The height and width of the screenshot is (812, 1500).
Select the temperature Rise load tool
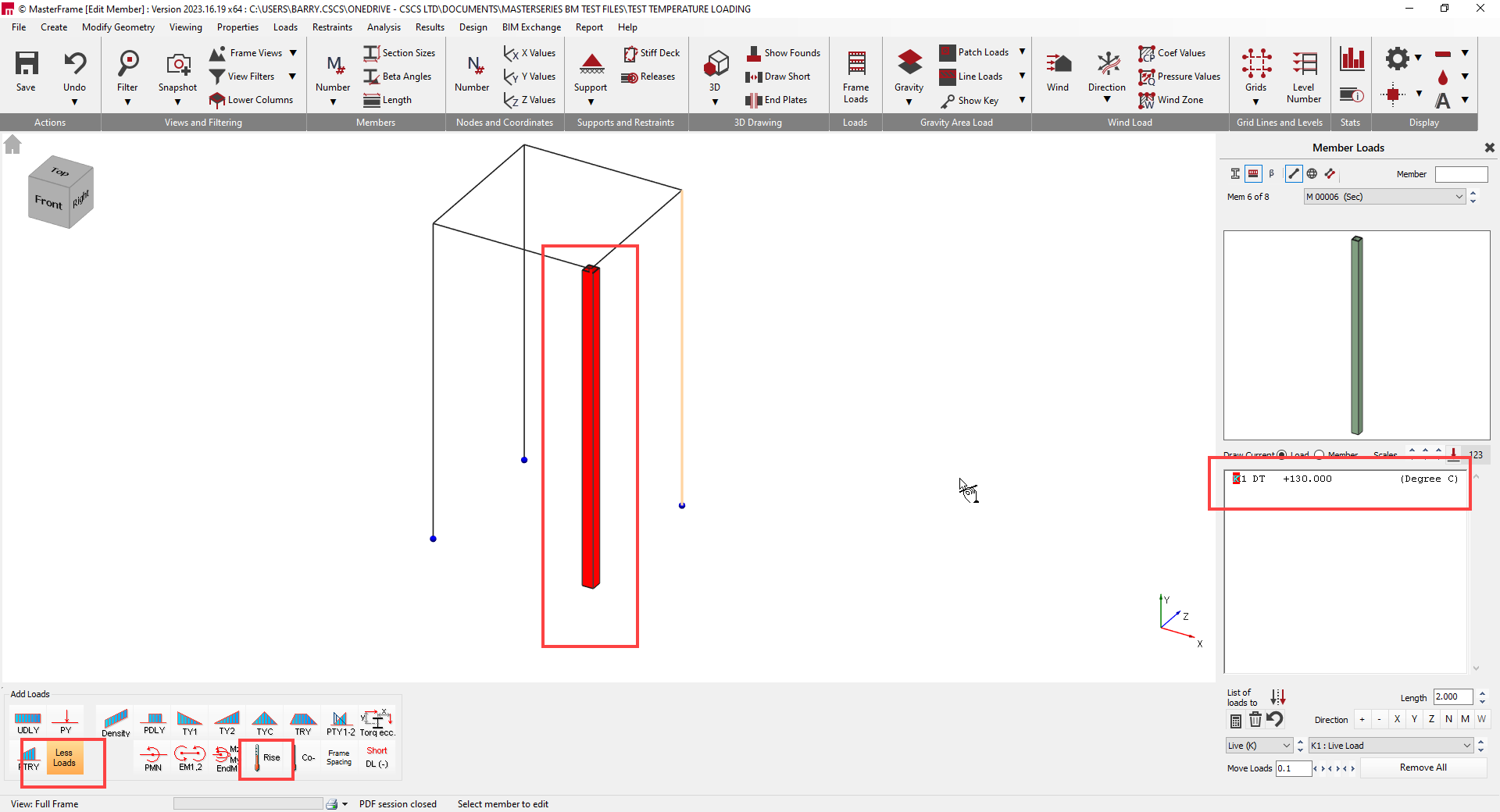[x=266, y=758]
